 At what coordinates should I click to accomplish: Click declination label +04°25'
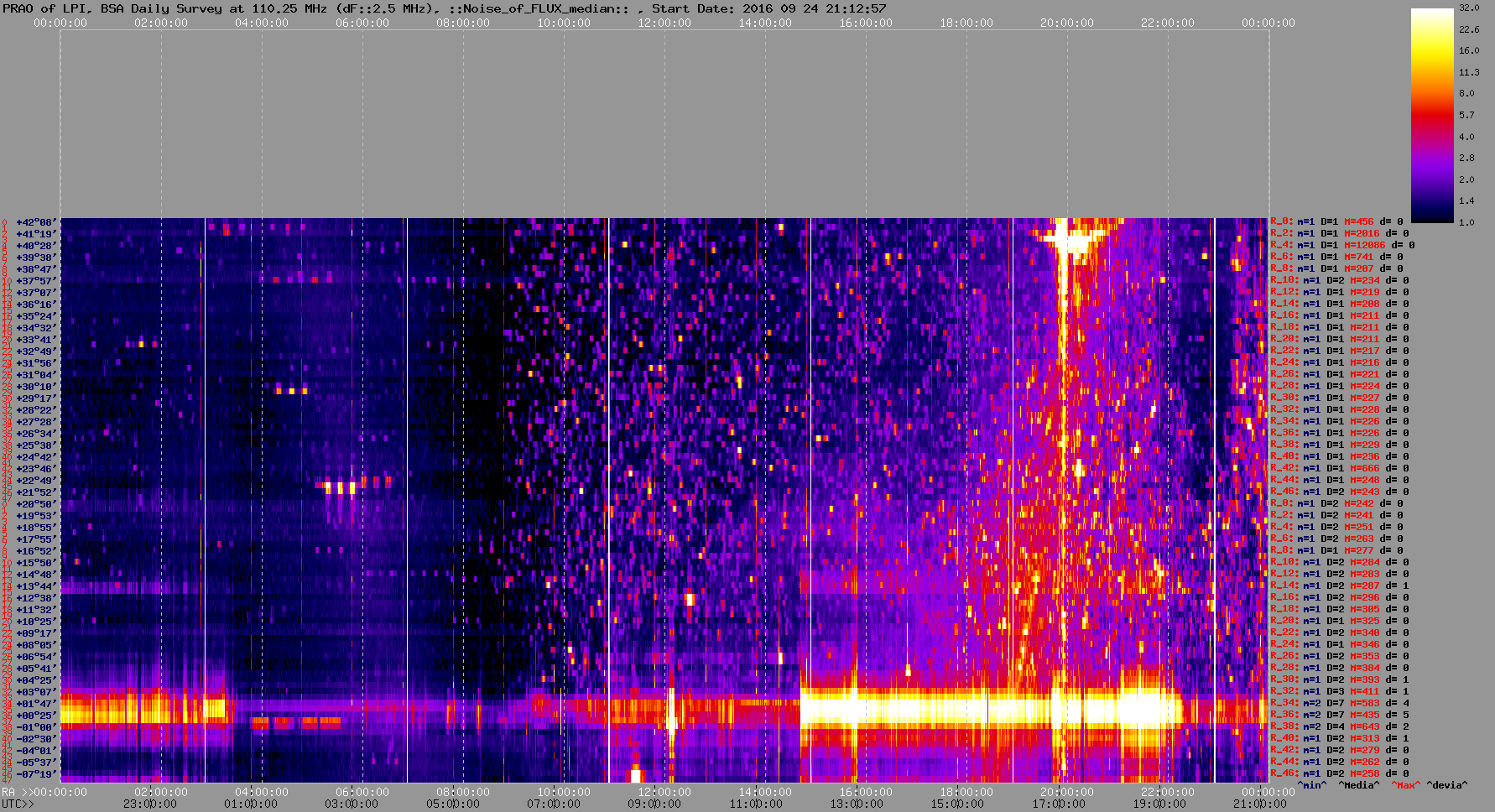coord(37,680)
